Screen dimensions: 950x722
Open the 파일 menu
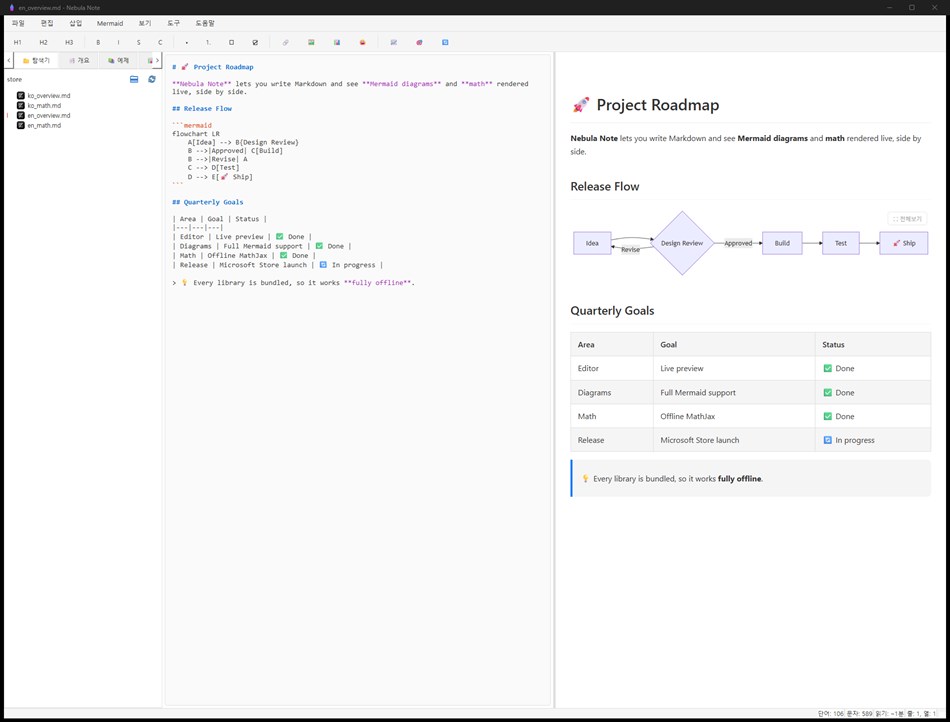point(18,23)
